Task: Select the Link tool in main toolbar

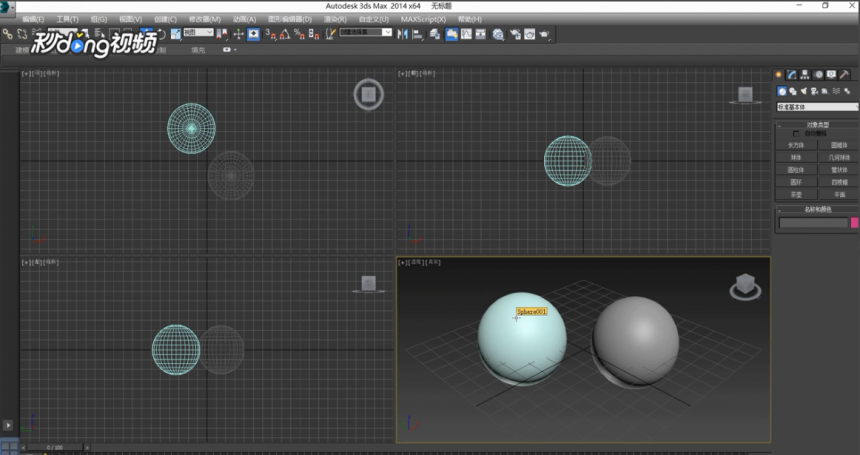Action: pos(7,34)
